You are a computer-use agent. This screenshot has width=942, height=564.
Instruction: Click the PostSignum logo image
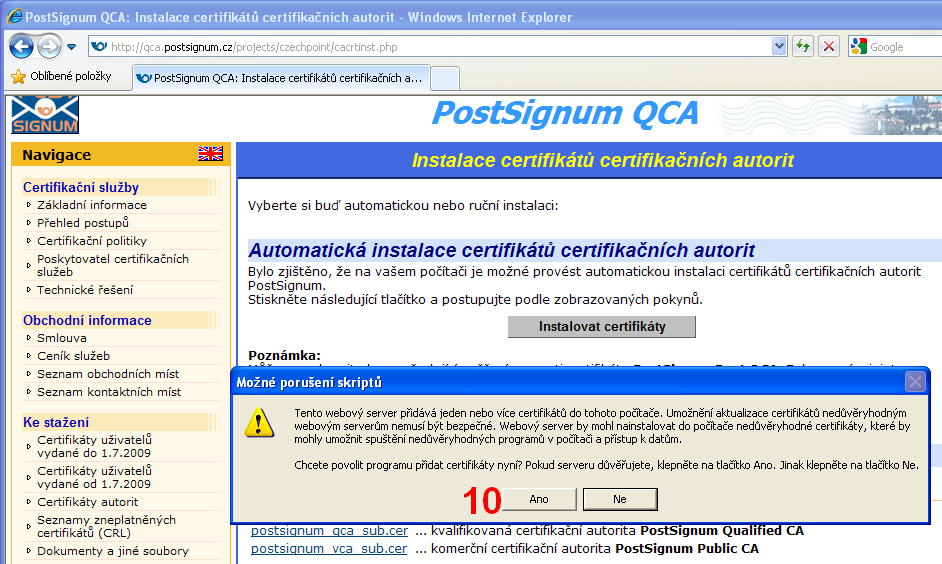coord(45,115)
